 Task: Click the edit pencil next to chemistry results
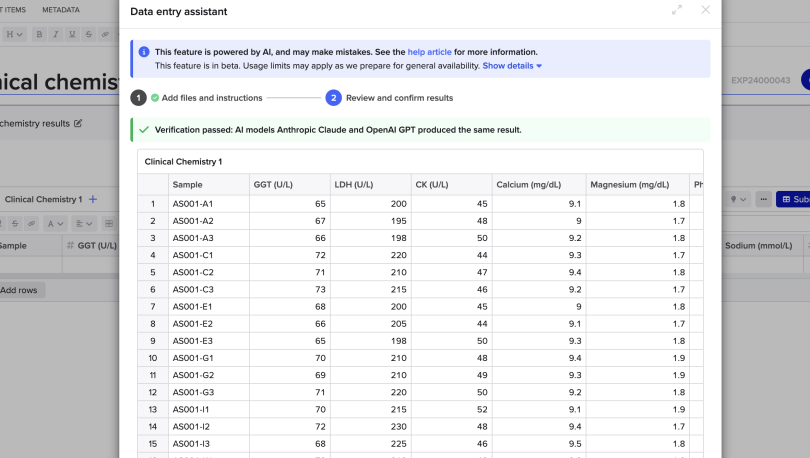[78, 123]
